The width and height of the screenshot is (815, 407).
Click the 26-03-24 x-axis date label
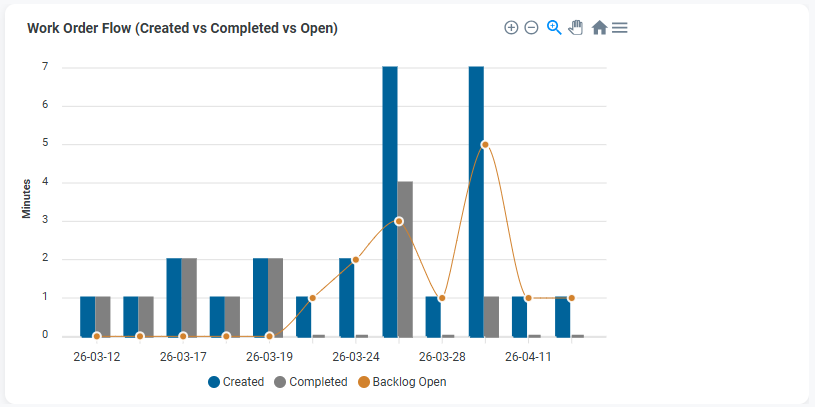(x=356, y=356)
